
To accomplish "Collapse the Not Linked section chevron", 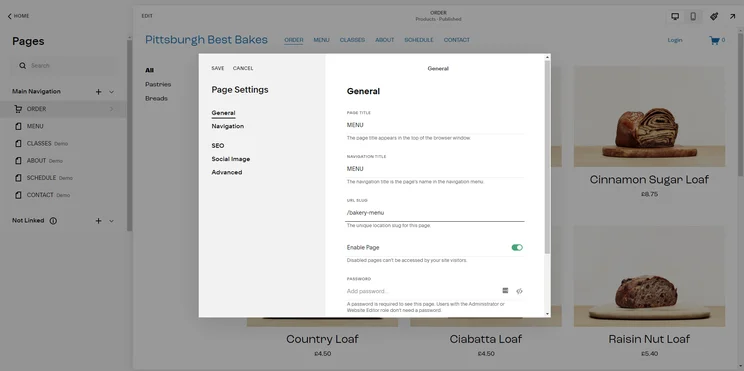I will pos(112,221).
